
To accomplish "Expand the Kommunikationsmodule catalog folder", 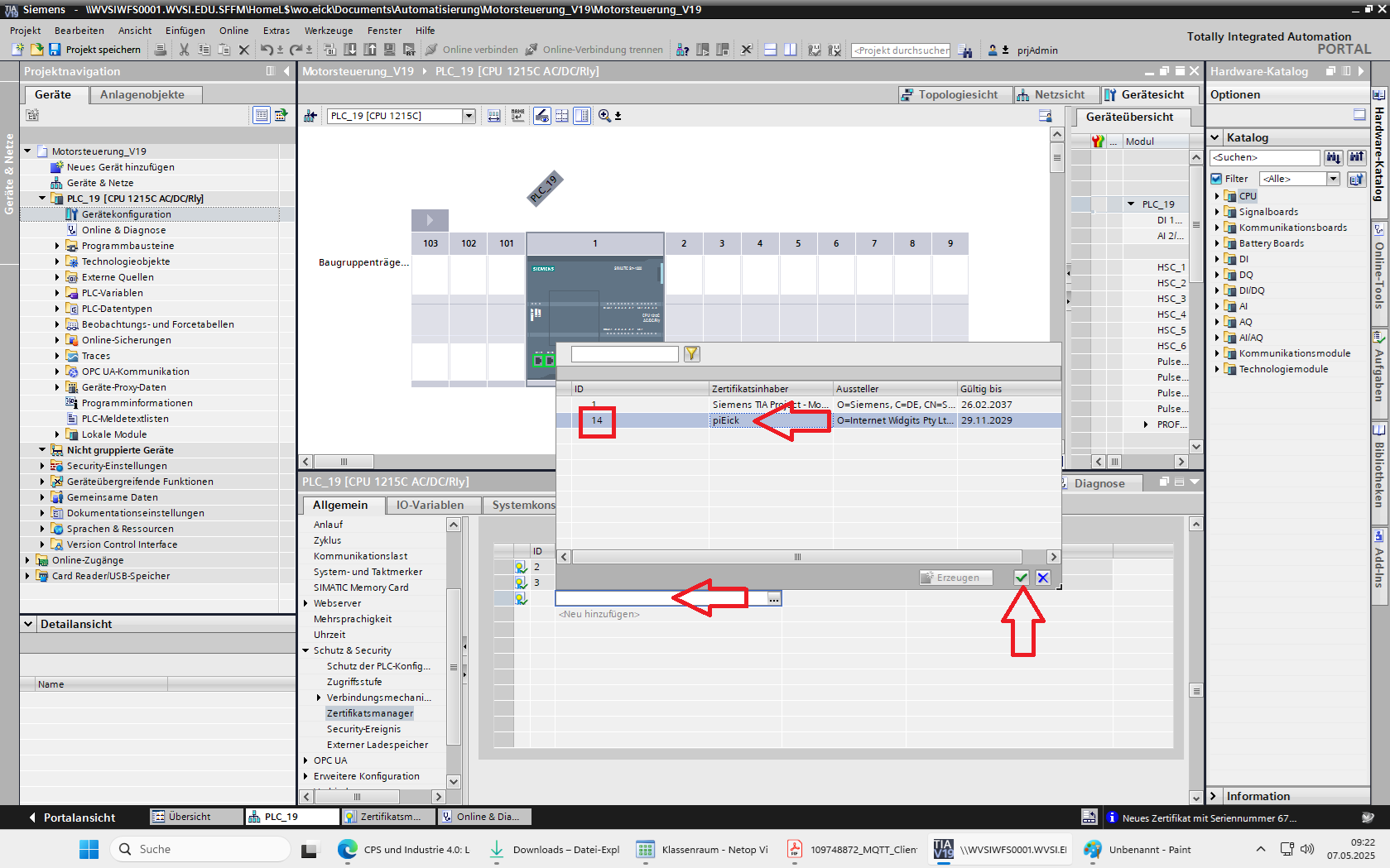I will pyautogui.click(x=1217, y=353).
